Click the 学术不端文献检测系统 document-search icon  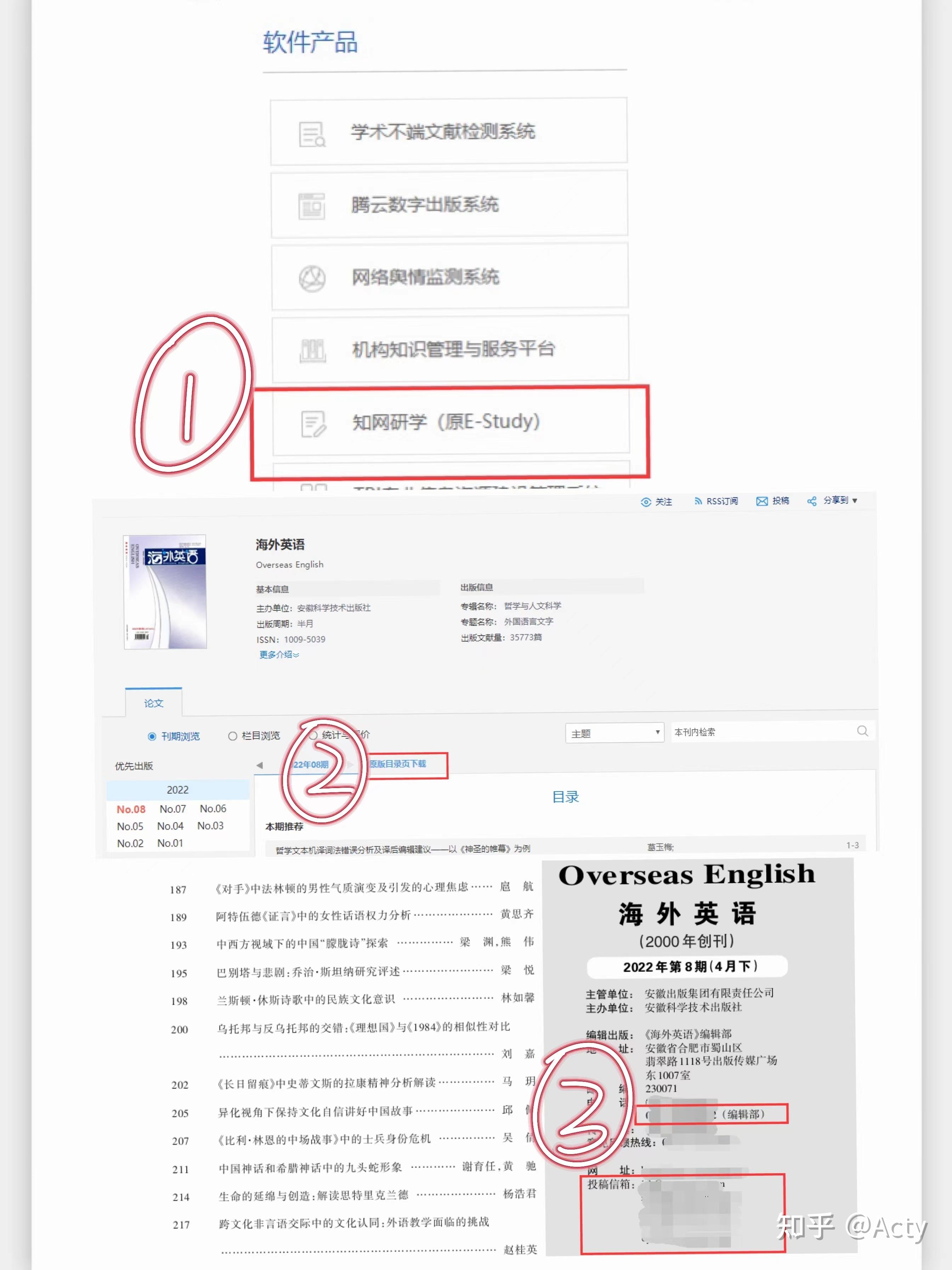click(x=312, y=134)
